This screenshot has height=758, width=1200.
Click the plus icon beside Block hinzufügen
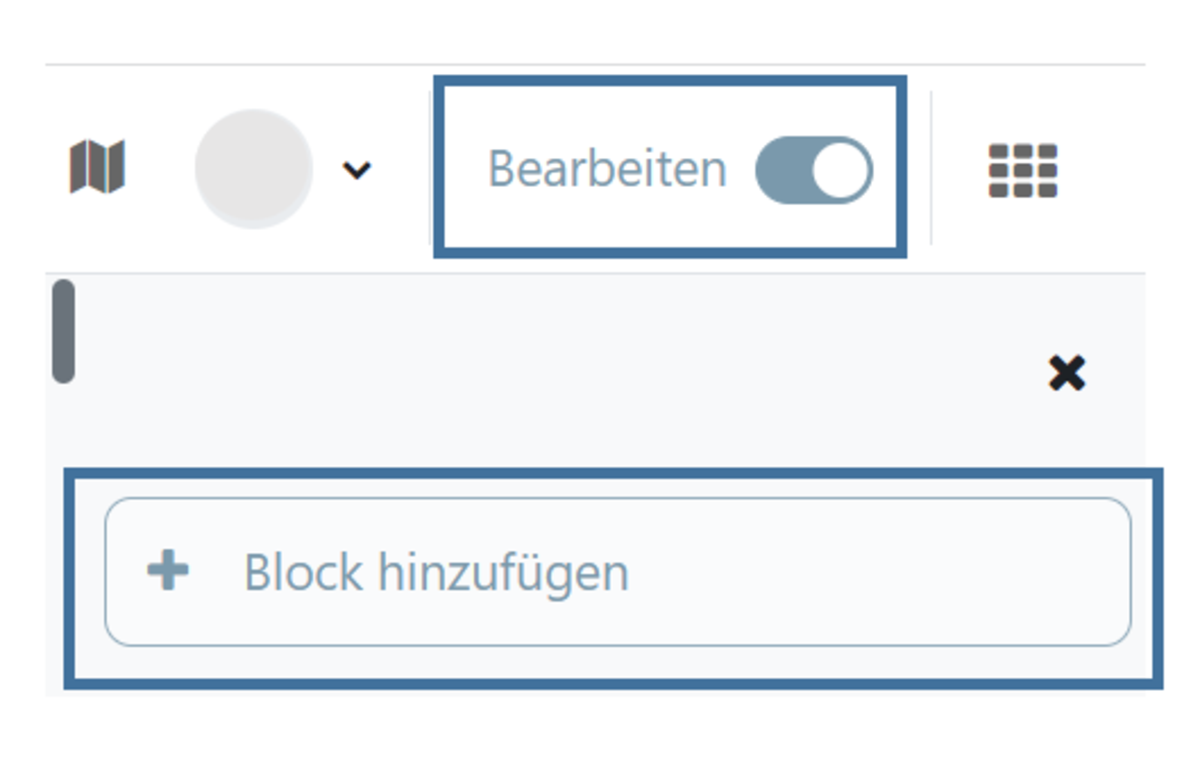pyautogui.click(x=167, y=572)
